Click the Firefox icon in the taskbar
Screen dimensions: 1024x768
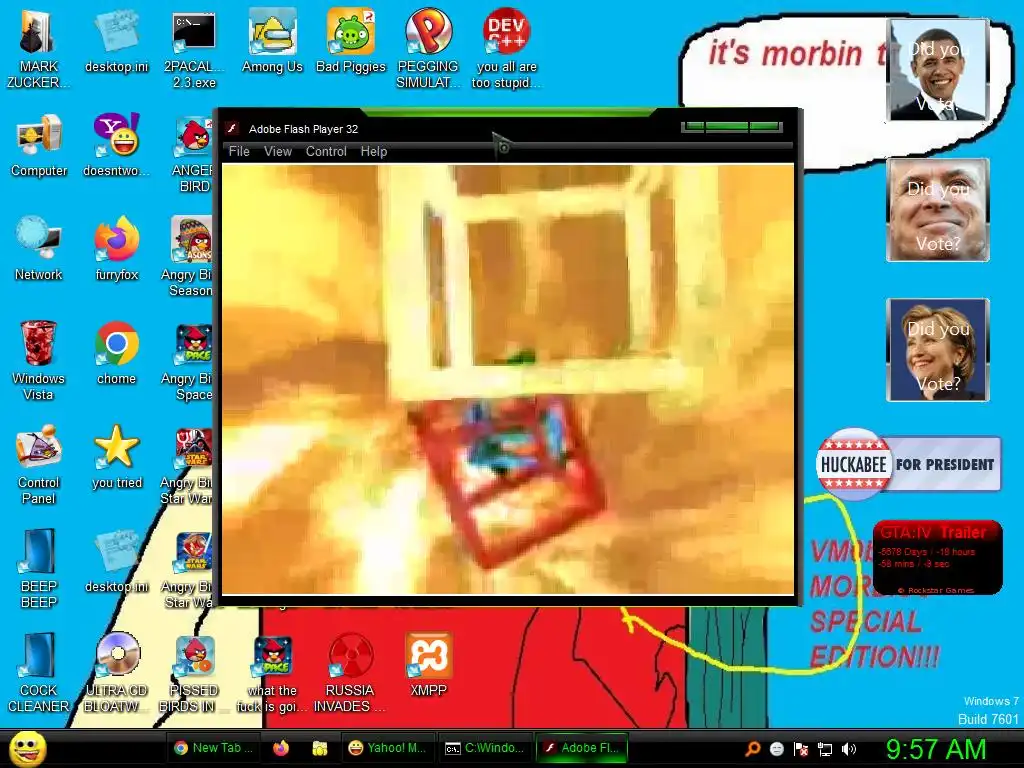(281, 748)
